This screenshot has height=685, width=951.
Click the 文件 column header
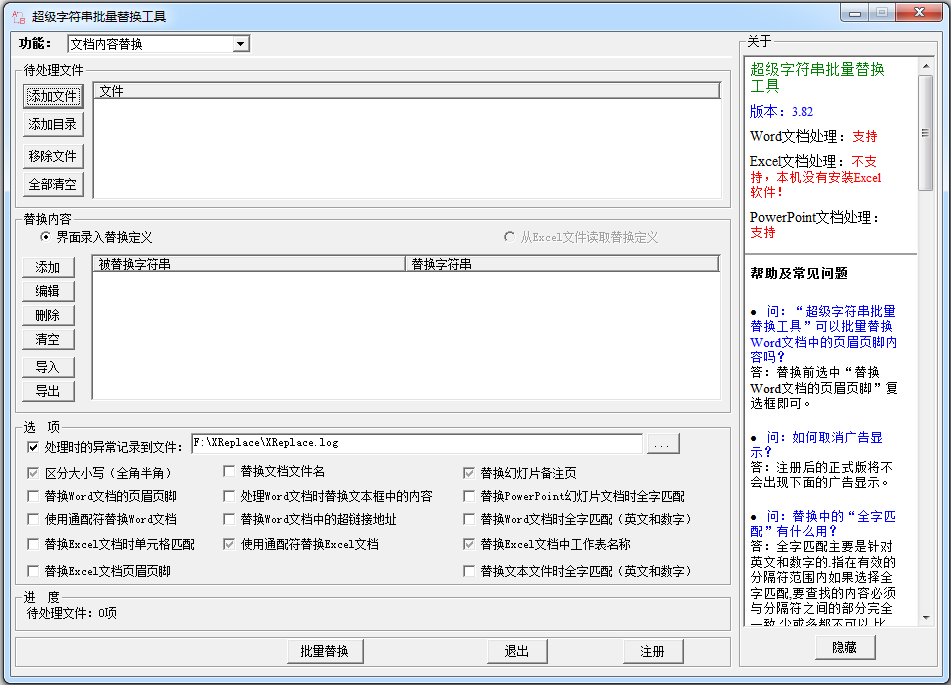[406, 91]
